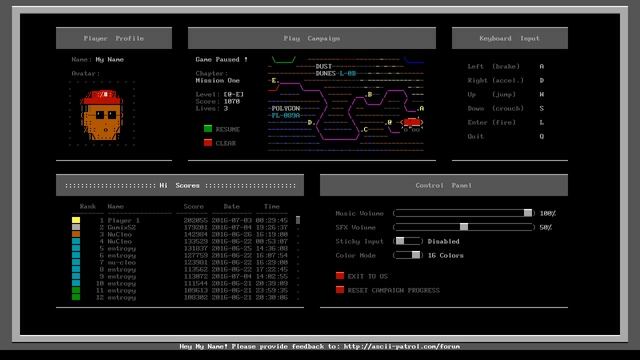Click the Name column header in Hi Scores
The height and width of the screenshot is (360, 640).
click(x=116, y=207)
